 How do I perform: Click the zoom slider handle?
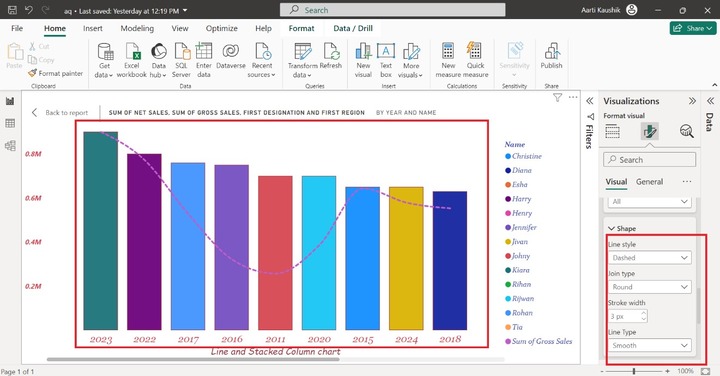click(x=634, y=370)
